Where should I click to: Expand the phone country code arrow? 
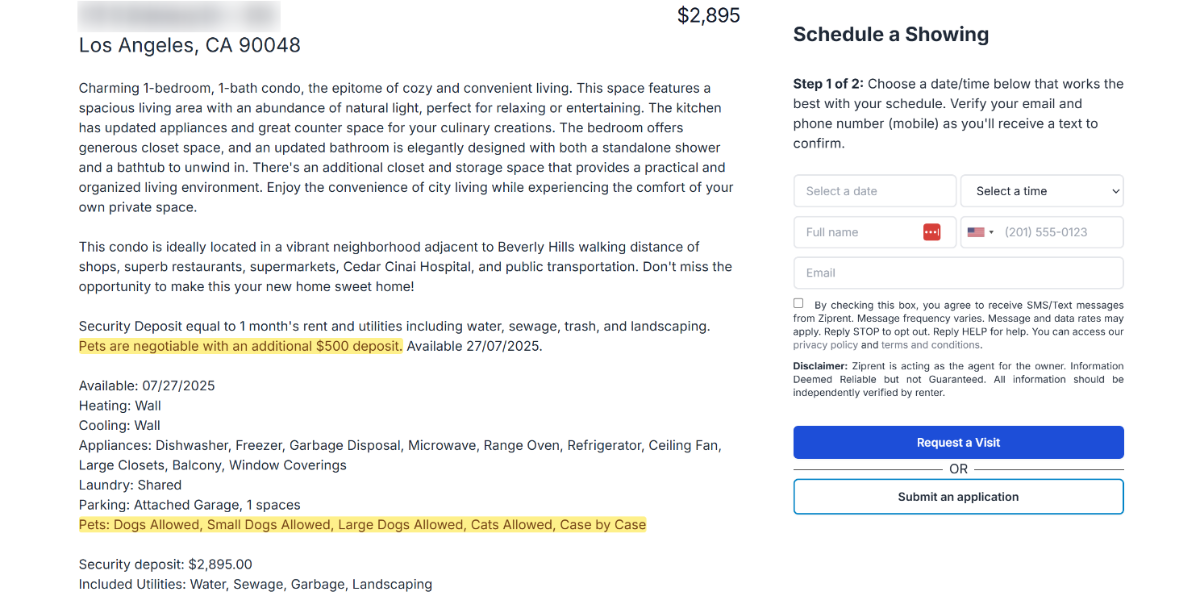[991, 232]
